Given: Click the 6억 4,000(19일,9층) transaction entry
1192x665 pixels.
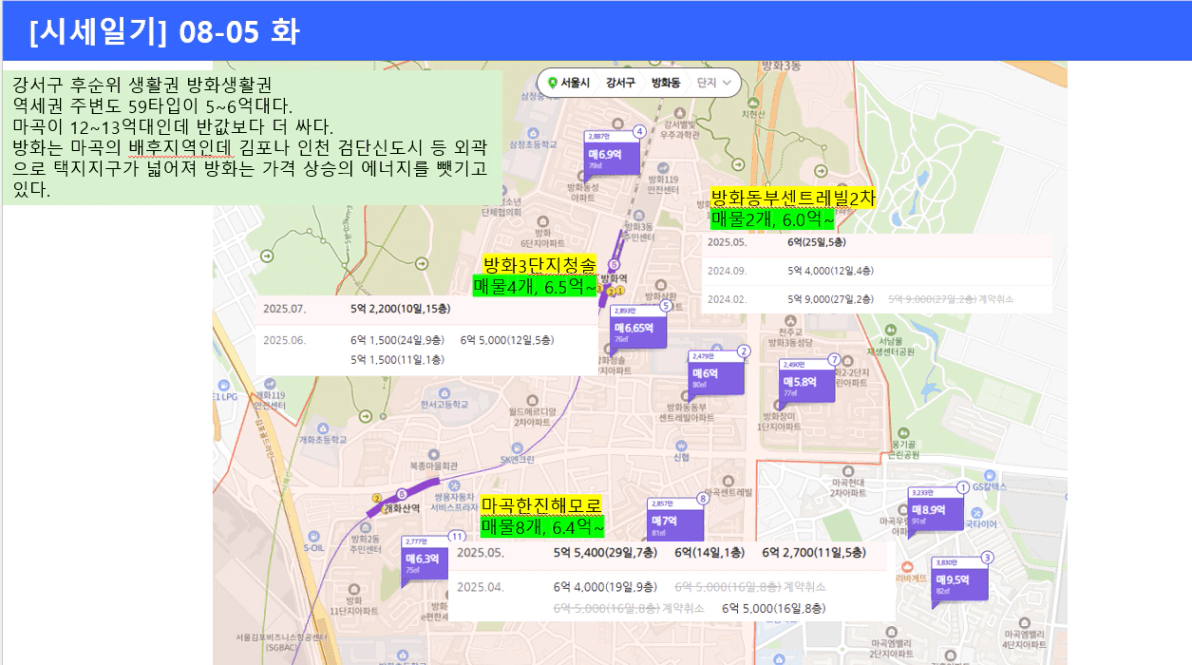Looking at the screenshot, I should (605, 587).
